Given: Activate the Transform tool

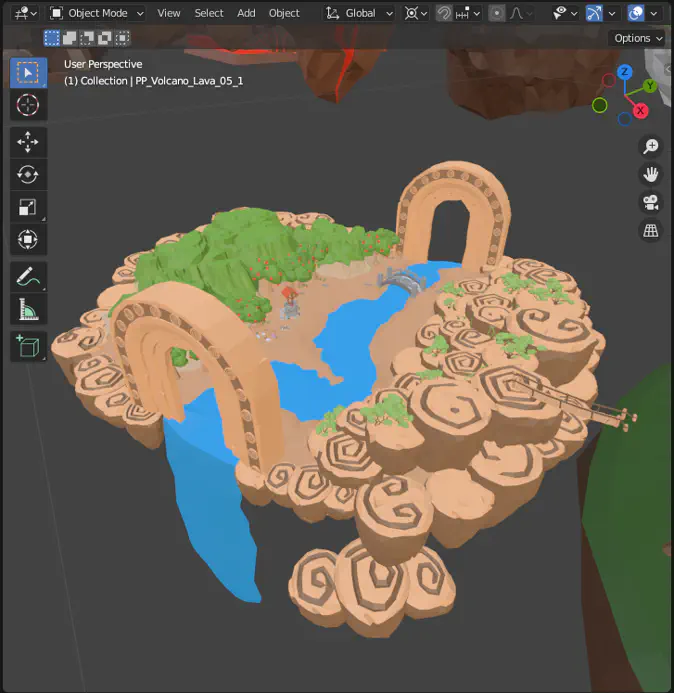Looking at the screenshot, I should pos(28,240).
